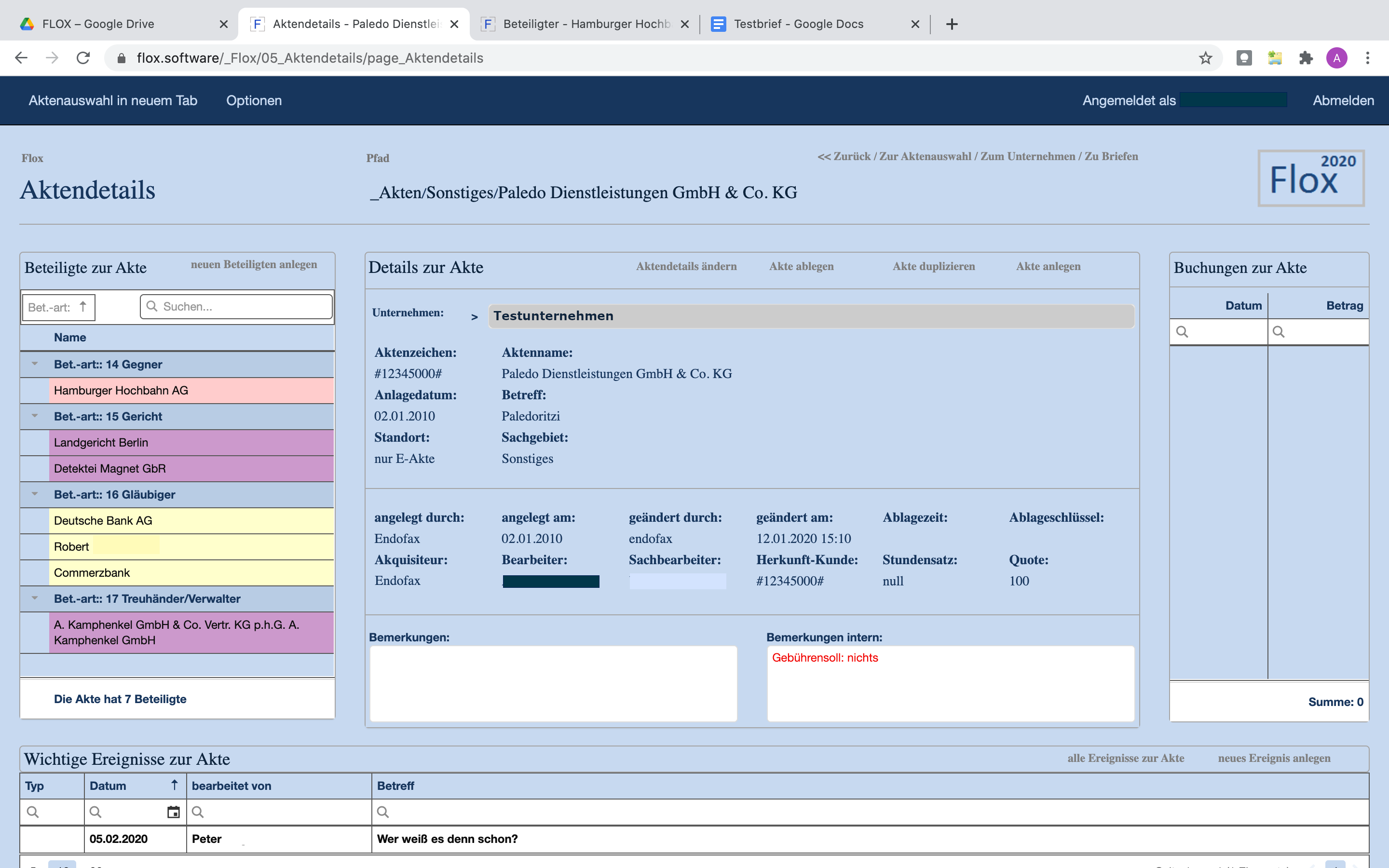
Task: Open the Chrome three-dot menu
Action: (x=1368, y=58)
